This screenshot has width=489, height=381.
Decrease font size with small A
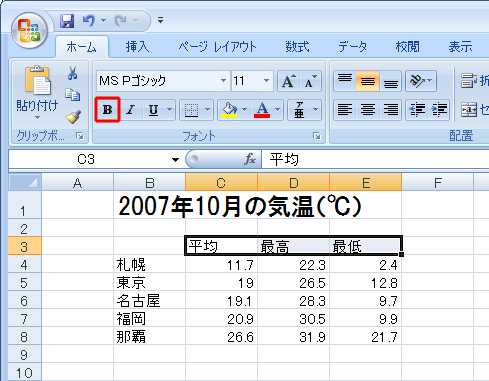(x=310, y=81)
